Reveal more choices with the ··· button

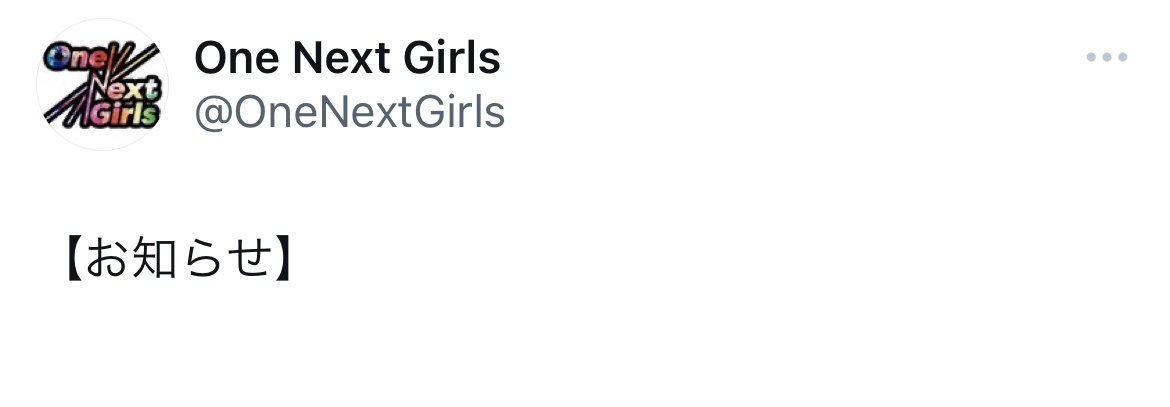(1107, 58)
